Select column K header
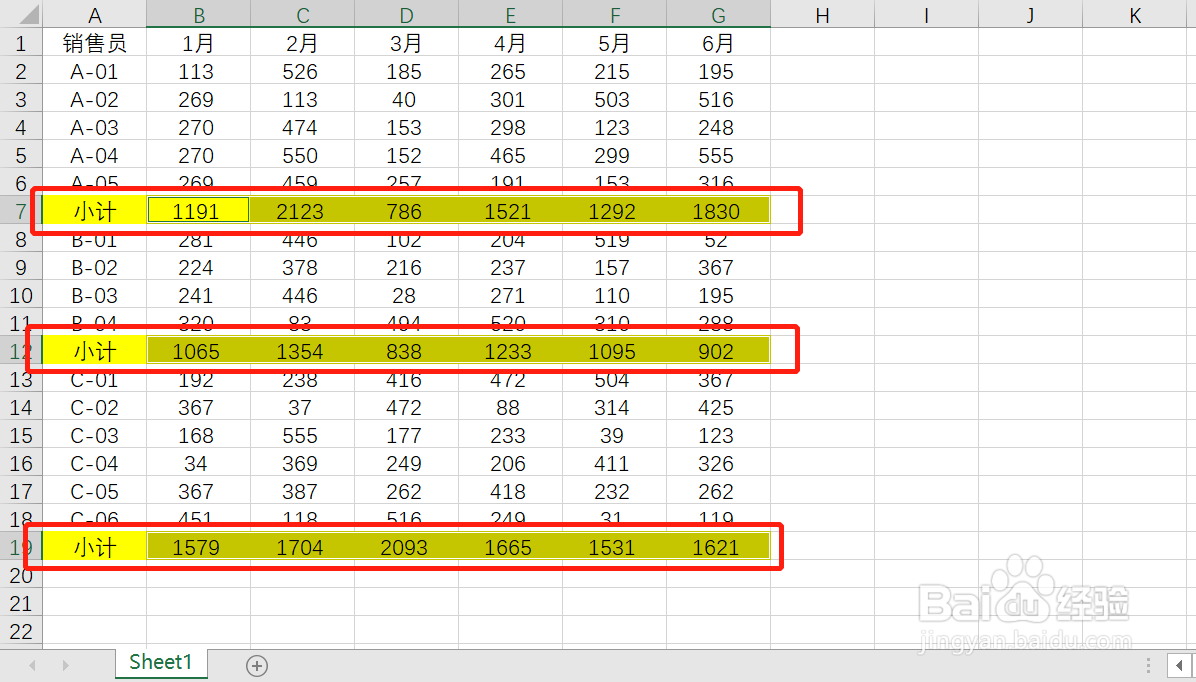Image resolution: width=1196 pixels, height=682 pixels. click(x=1135, y=15)
